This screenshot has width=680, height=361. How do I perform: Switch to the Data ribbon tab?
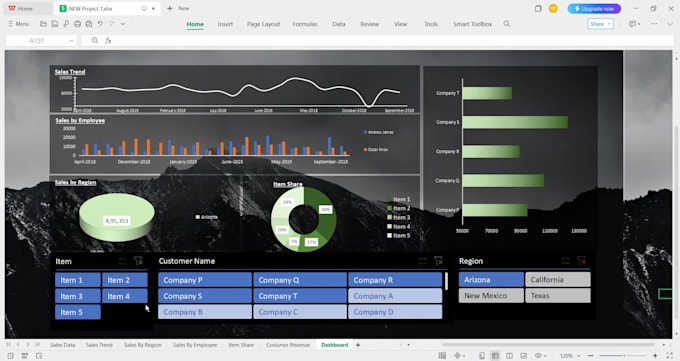coord(339,24)
